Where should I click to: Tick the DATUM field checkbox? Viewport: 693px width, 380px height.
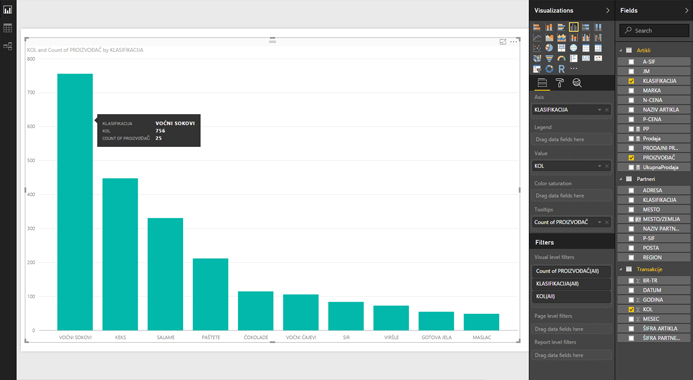[631, 290]
